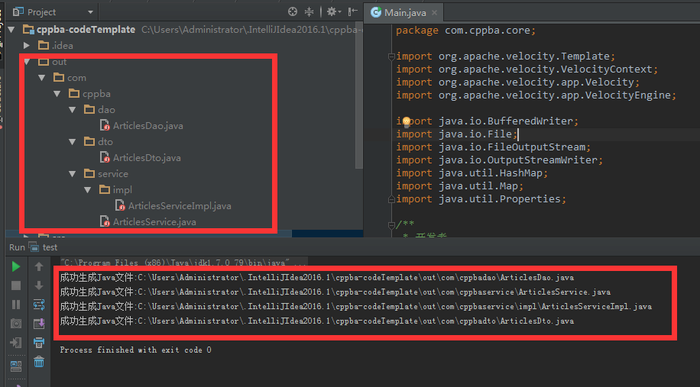The width and height of the screenshot is (700, 387).
Task: Click the ArticlesDto.java output path link
Action: click(355, 321)
